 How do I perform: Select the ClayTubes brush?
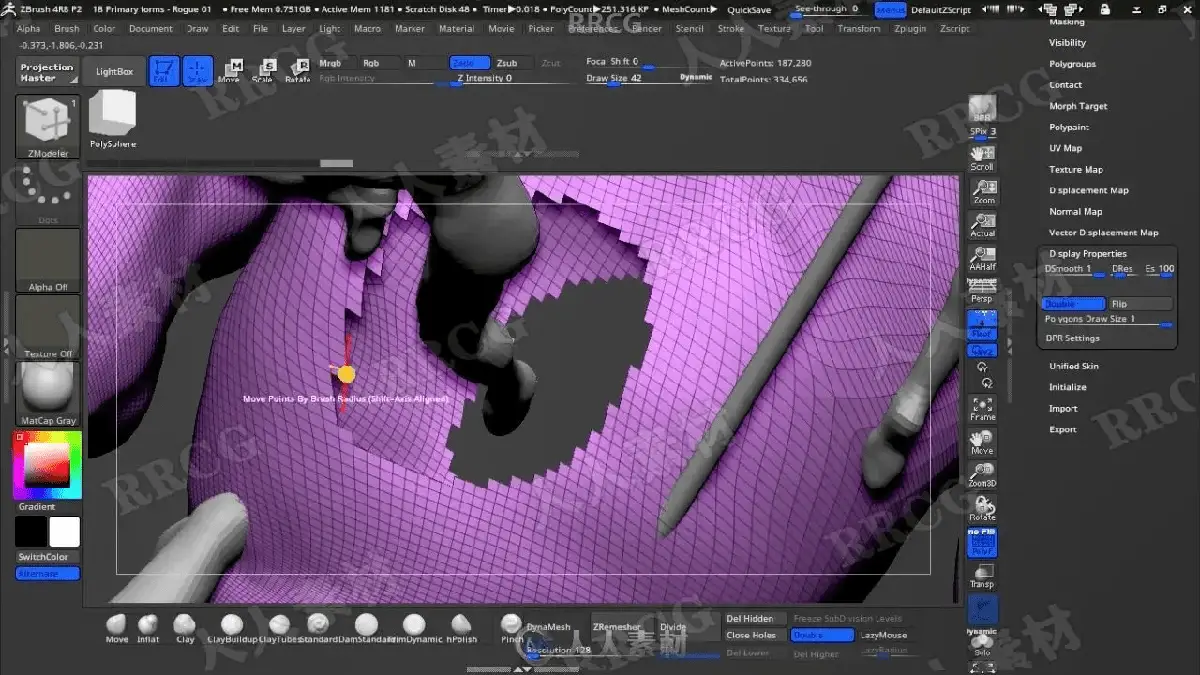(279, 628)
